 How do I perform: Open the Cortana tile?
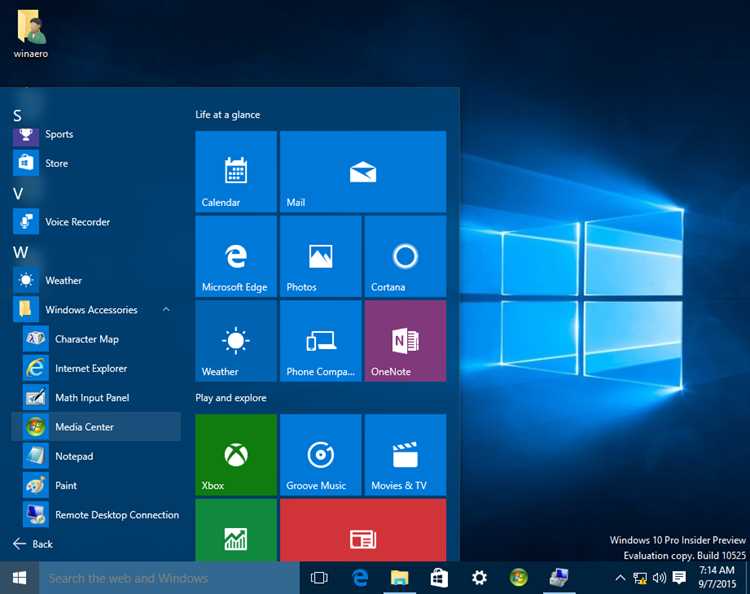405,256
